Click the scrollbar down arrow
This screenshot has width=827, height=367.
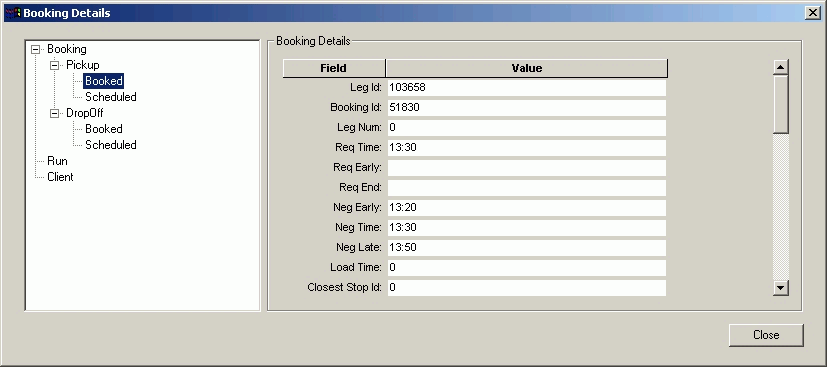coord(781,288)
